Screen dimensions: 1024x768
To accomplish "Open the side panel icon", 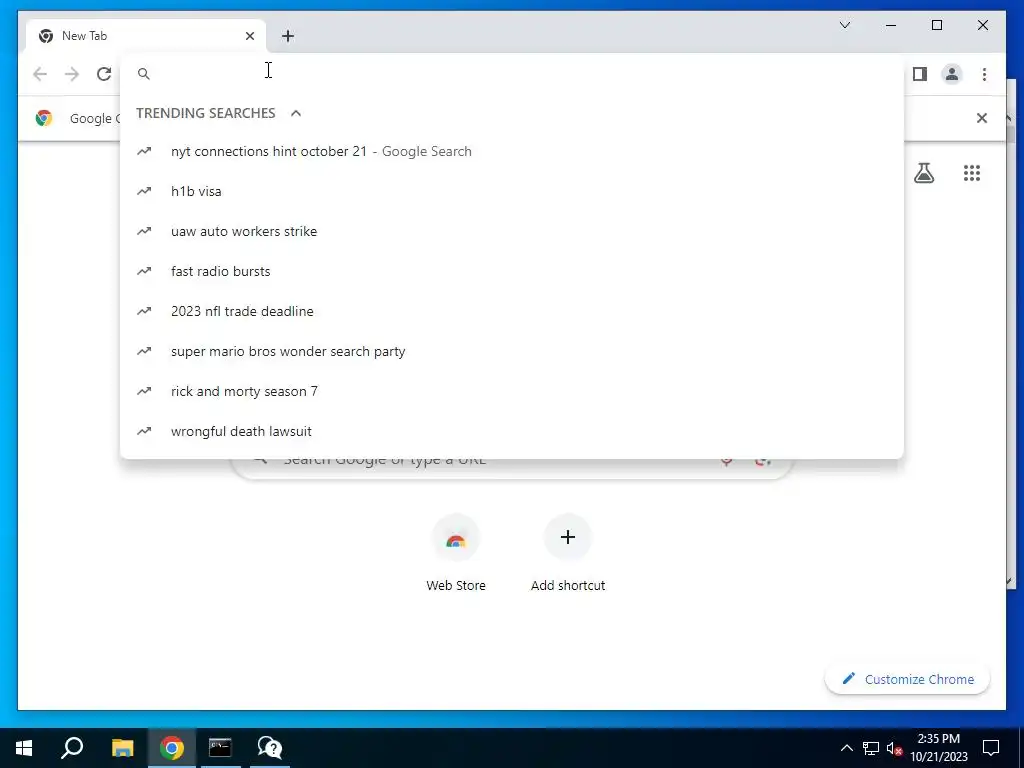I will coord(920,74).
